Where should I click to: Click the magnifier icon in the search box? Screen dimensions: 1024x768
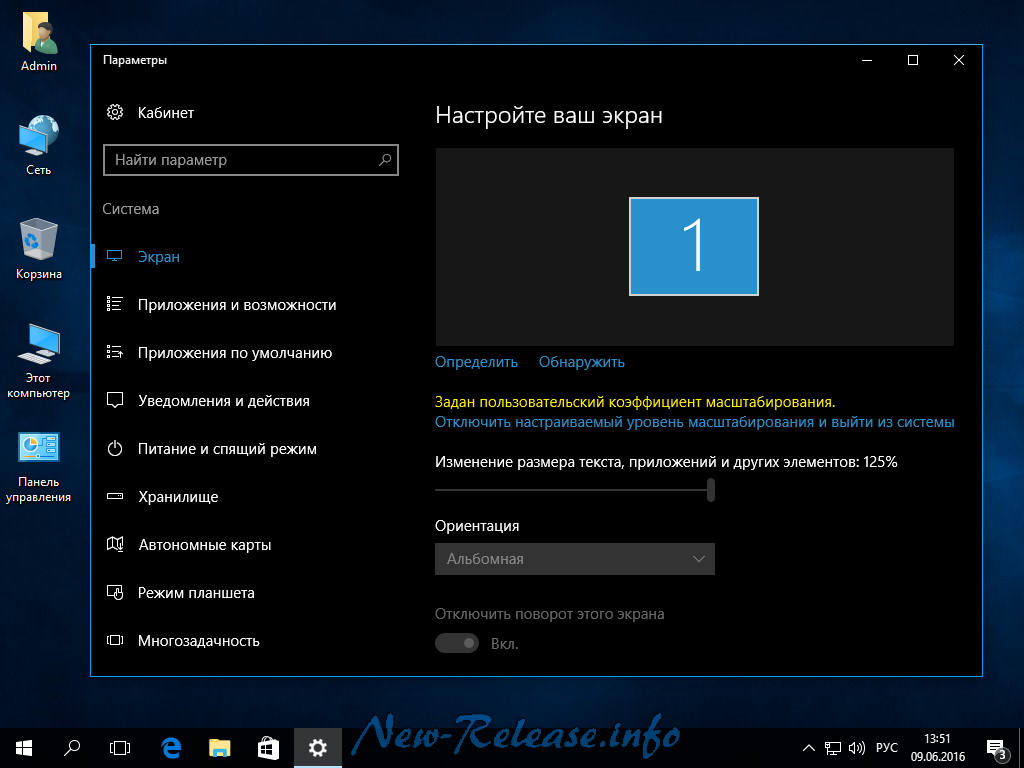pyautogui.click(x=385, y=160)
